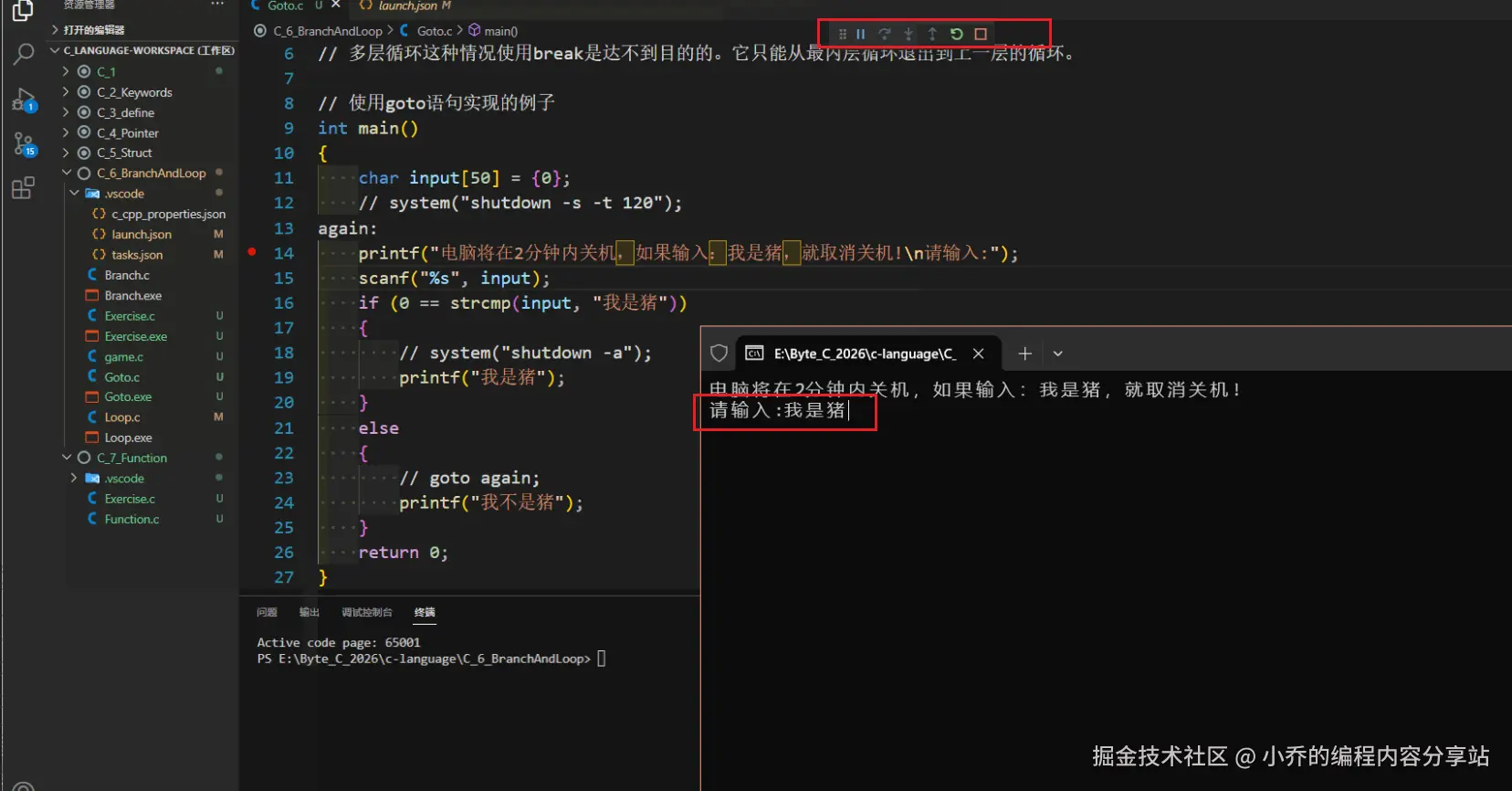Open launch.json from the file tree
This screenshot has width=1512, height=791.
pos(142,234)
